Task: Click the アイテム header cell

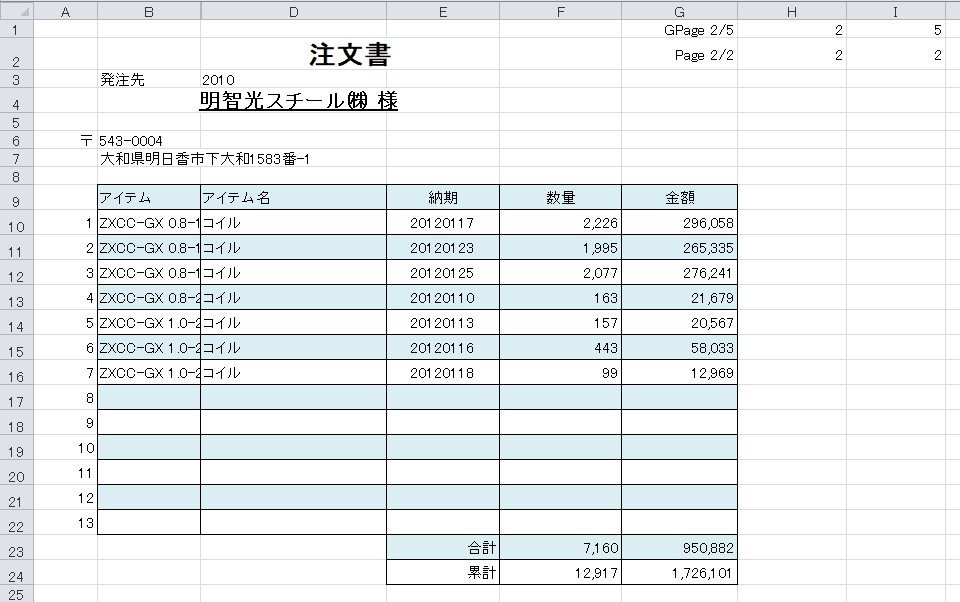Action: click(x=149, y=197)
